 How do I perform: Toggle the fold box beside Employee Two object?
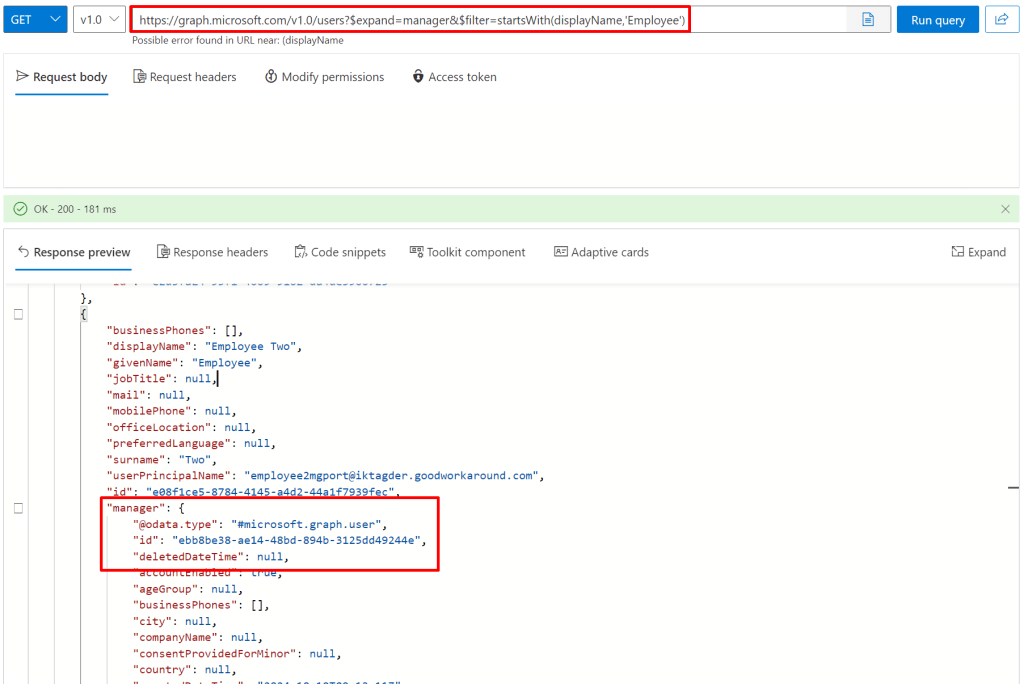(18, 314)
